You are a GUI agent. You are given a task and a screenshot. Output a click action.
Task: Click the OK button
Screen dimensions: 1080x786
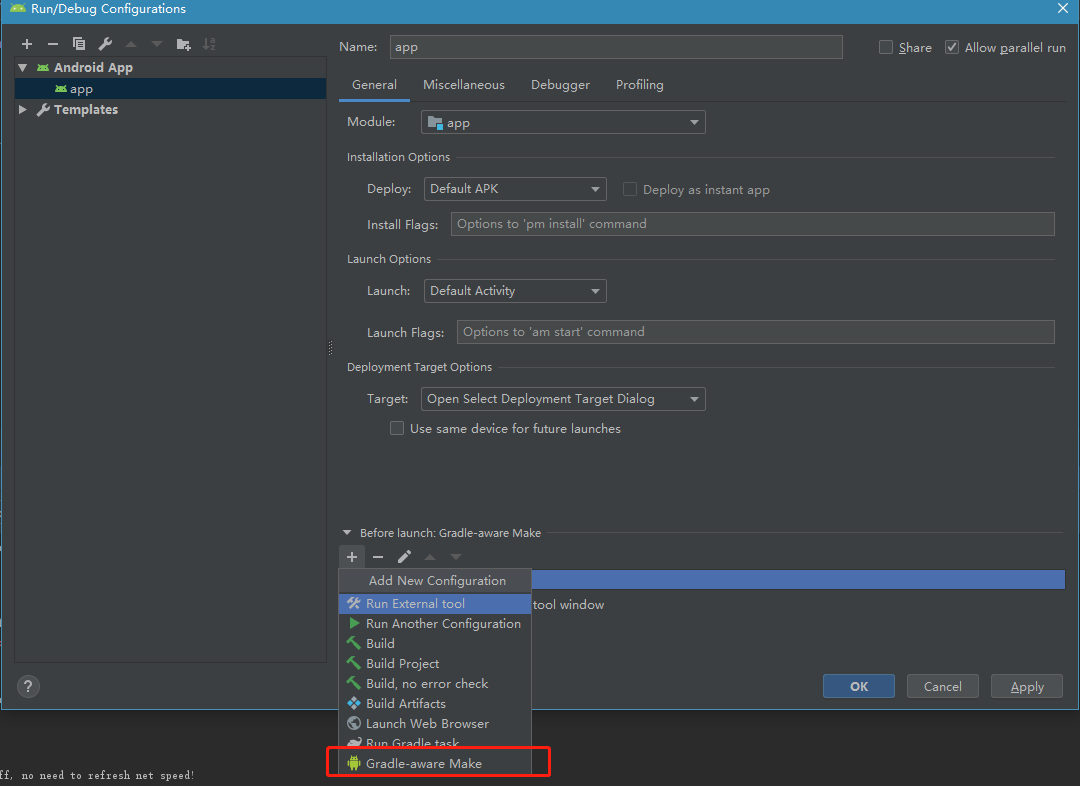858,686
